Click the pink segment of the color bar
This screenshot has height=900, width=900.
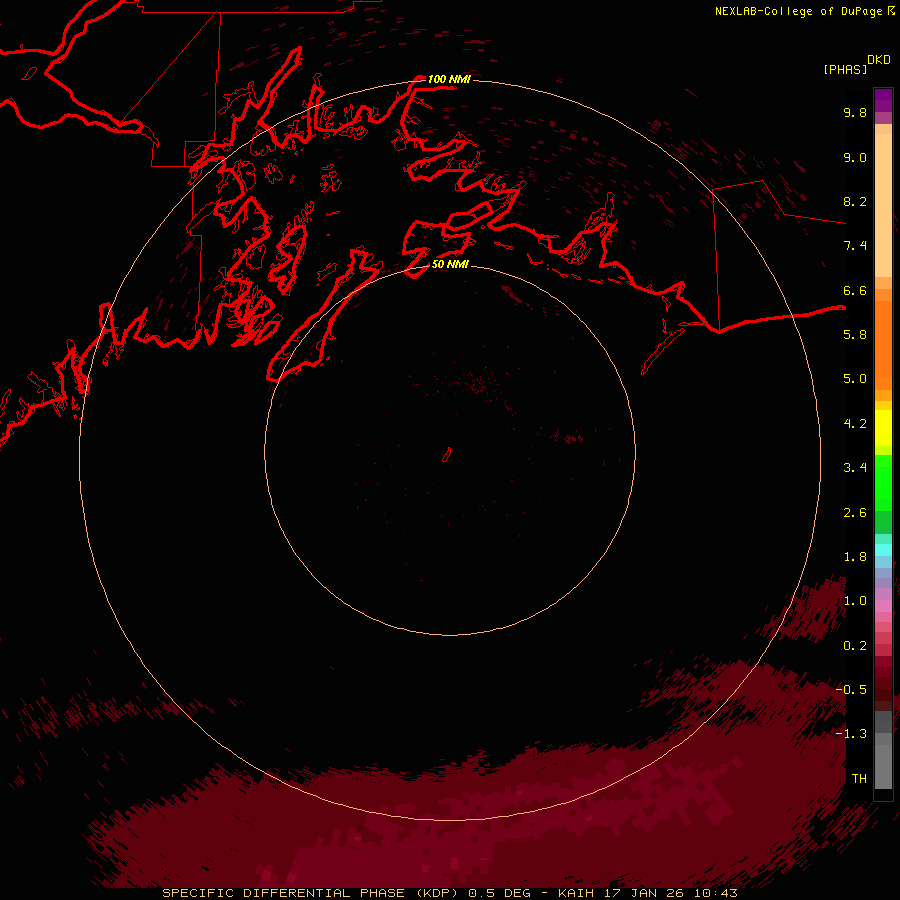(883, 606)
